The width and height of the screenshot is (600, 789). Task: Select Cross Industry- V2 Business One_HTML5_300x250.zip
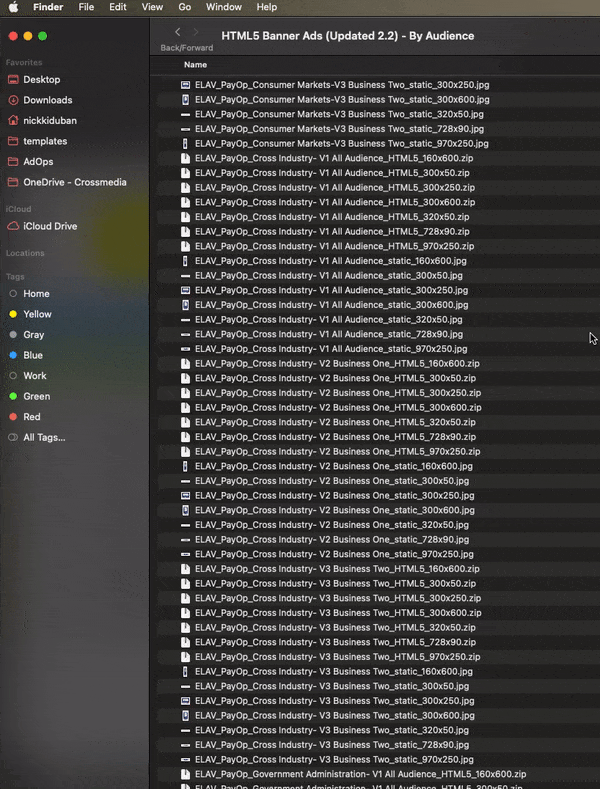pyautogui.click(x=338, y=393)
